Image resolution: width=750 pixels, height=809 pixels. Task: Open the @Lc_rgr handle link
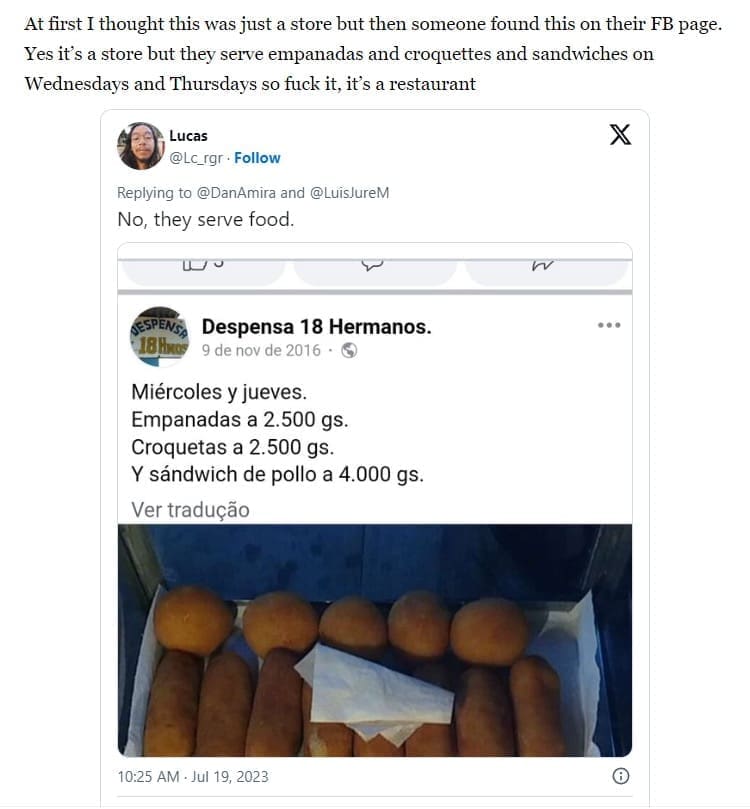tap(196, 158)
